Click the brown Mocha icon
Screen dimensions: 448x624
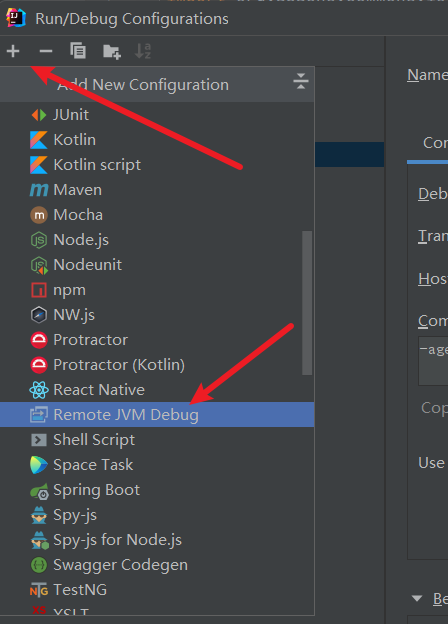(x=39, y=215)
